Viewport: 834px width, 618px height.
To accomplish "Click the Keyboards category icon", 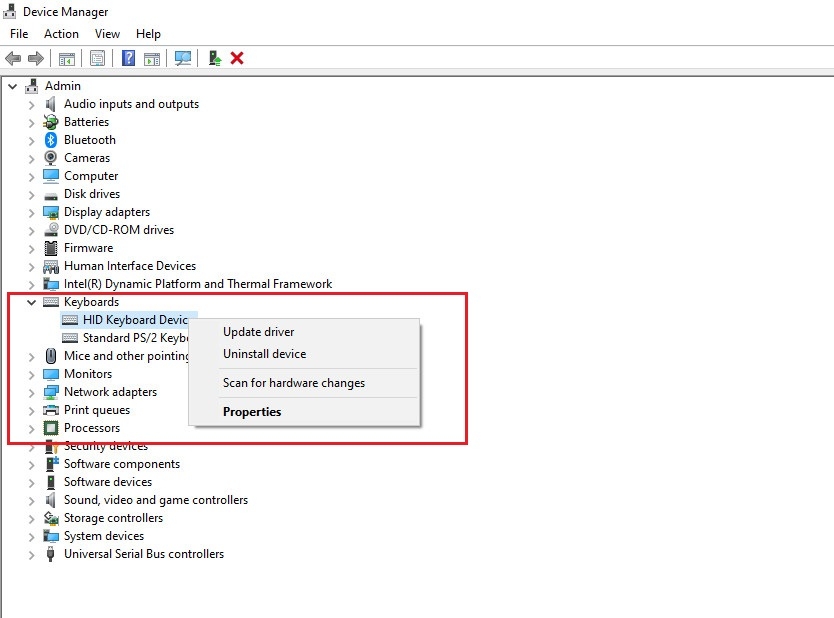I will 51,302.
